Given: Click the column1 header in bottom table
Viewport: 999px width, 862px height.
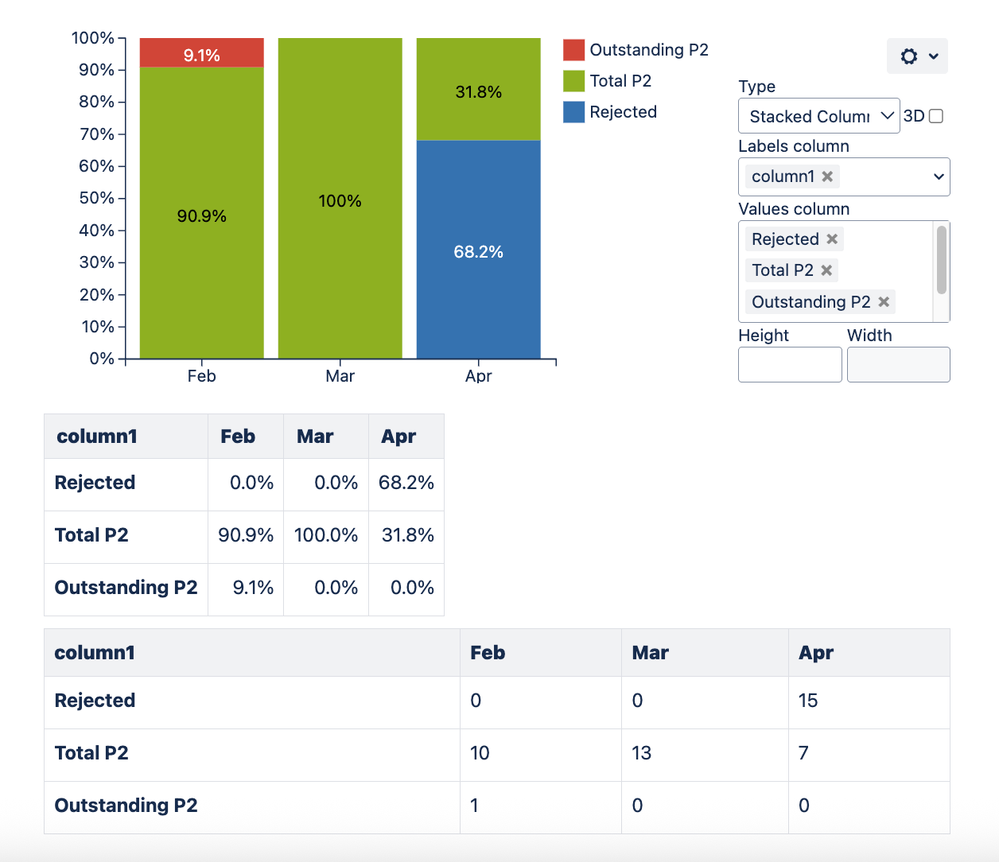Looking at the screenshot, I should (95, 653).
